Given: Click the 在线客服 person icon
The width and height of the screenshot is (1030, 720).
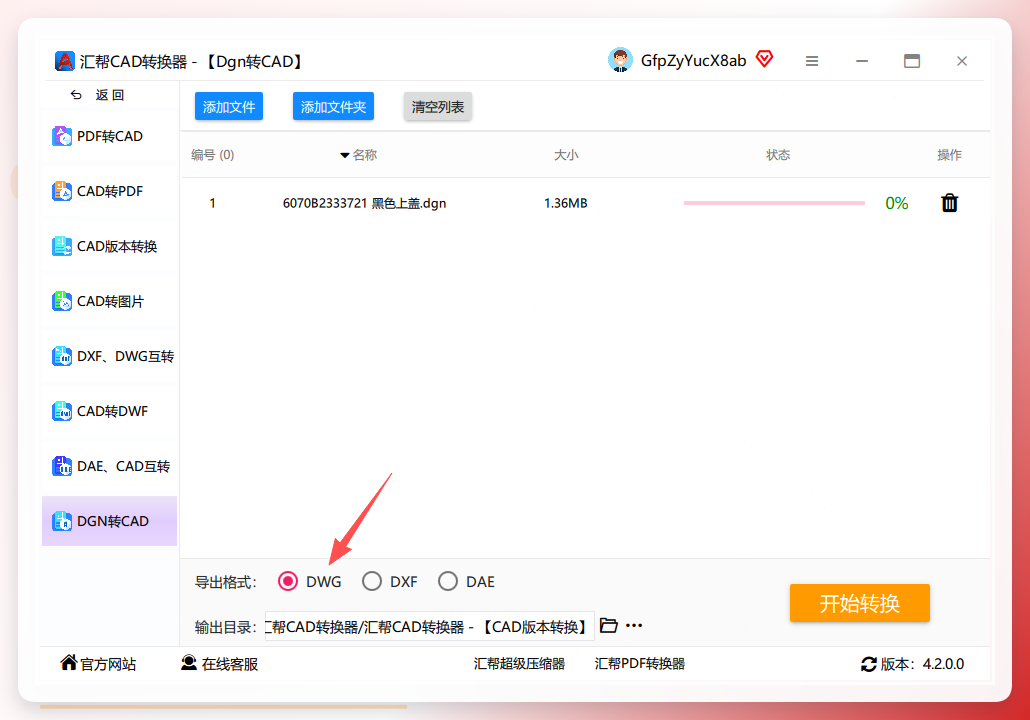Looking at the screenshot, I should coord(189,663).
